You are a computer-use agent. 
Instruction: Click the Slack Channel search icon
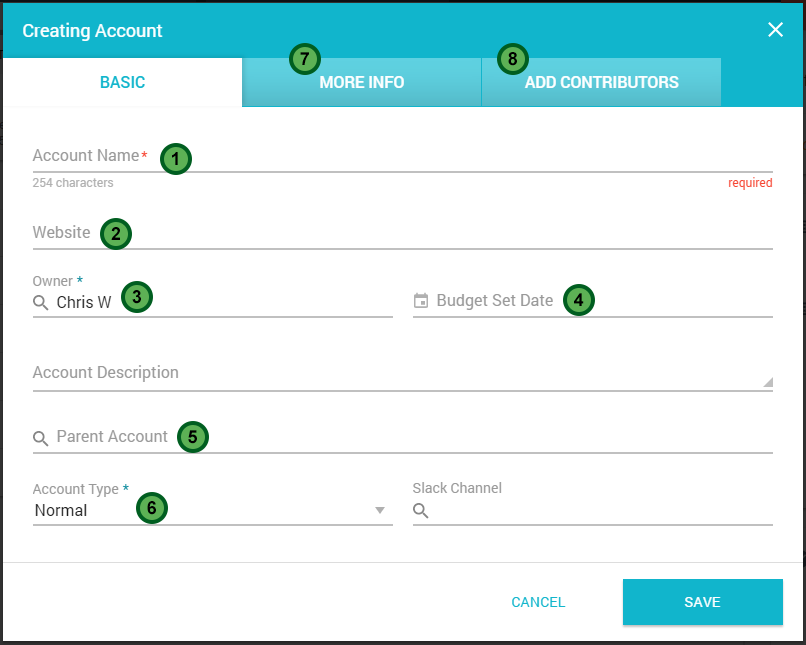[420, 511]
